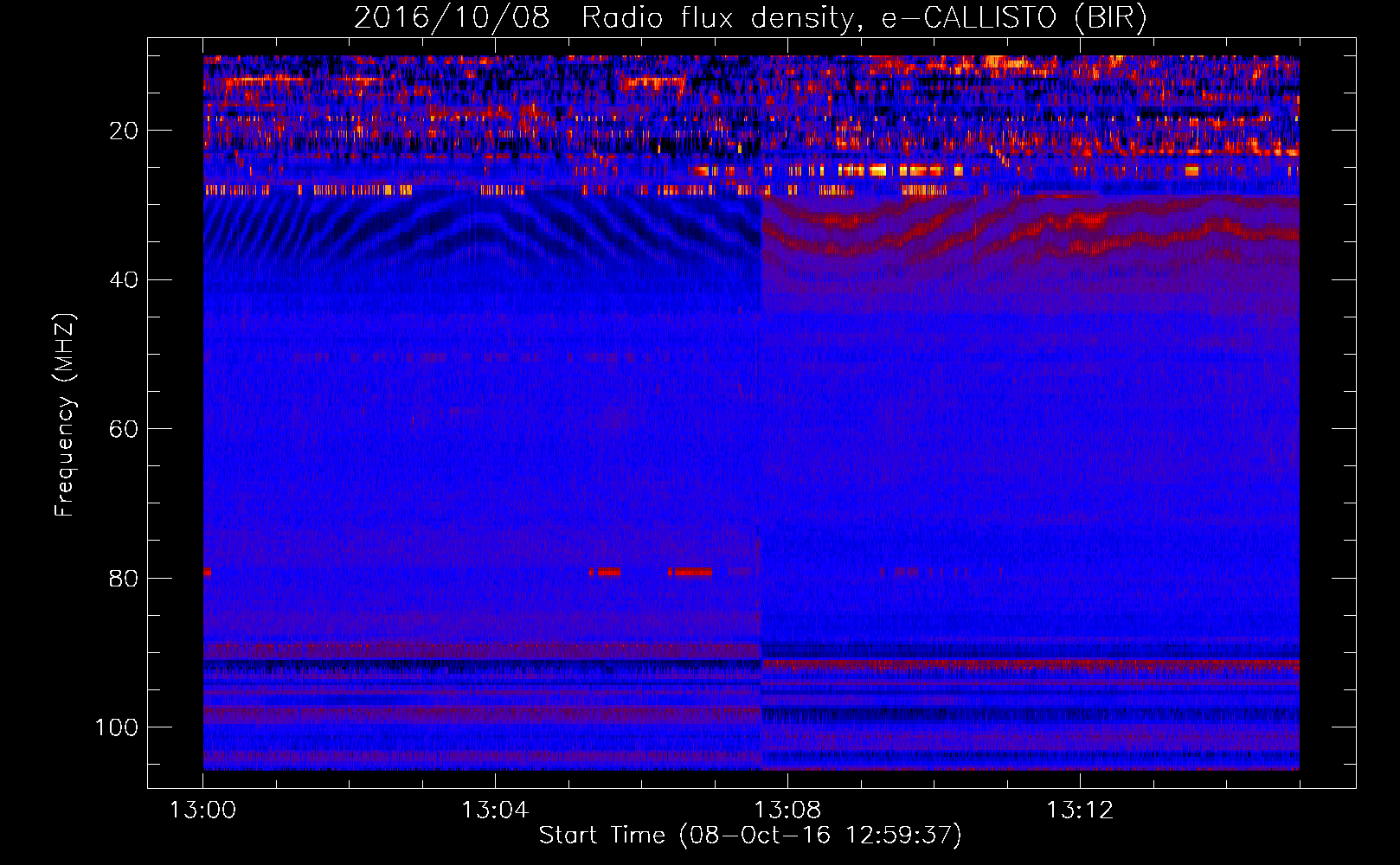The width and height of the screenshot is (1400, 865).
Task: Click the 'Start Time (08-Oct-16 12:59:37)' label
Action: click(750, 836)
